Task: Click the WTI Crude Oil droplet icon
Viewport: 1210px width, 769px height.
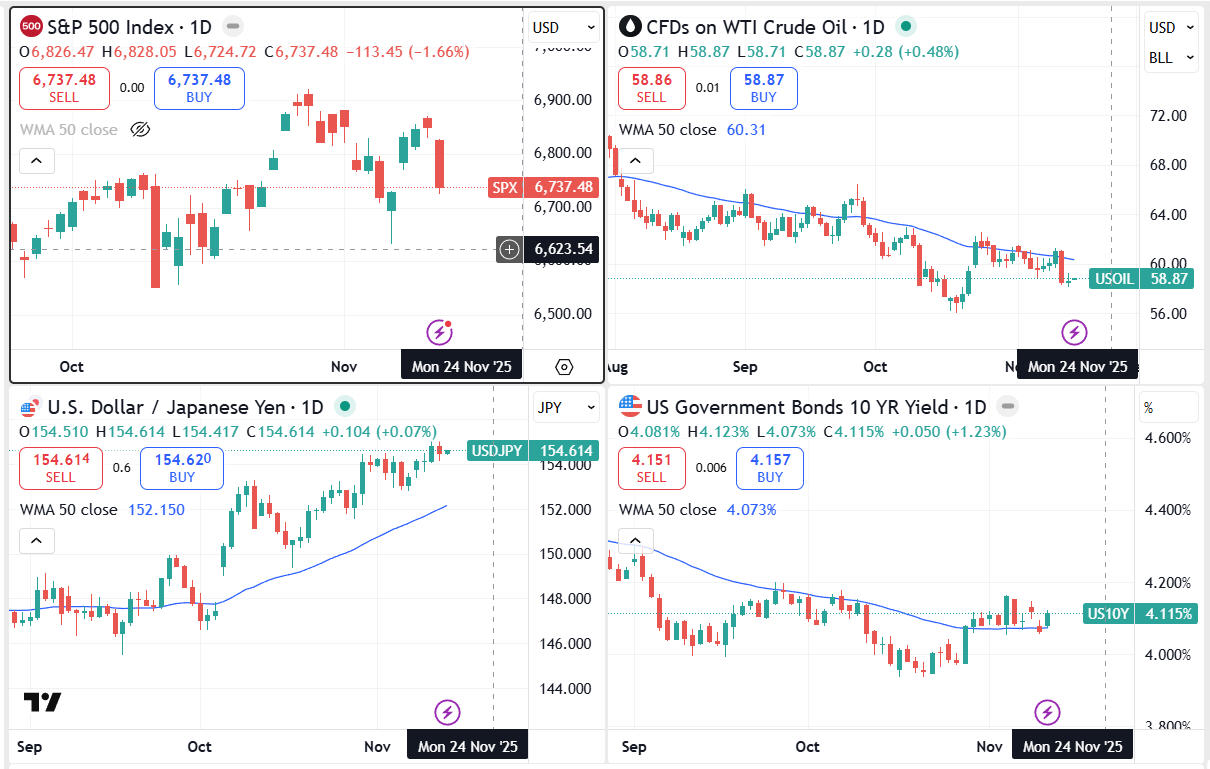Action: [x=631, y=26]
